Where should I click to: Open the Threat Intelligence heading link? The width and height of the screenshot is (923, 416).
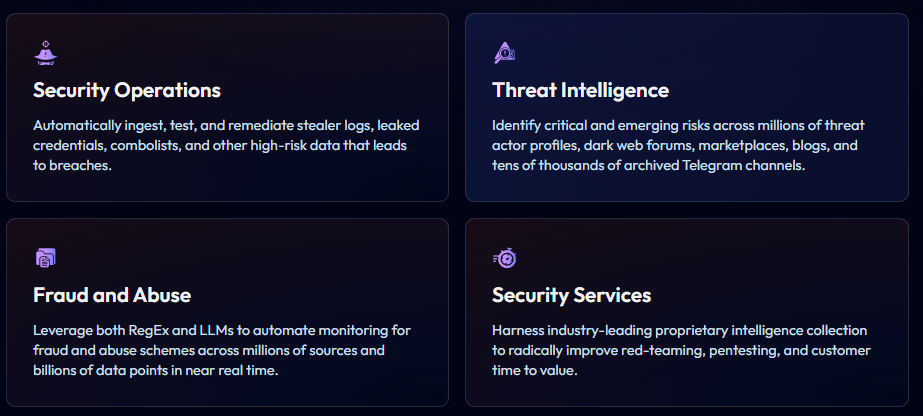coord(580,90)
